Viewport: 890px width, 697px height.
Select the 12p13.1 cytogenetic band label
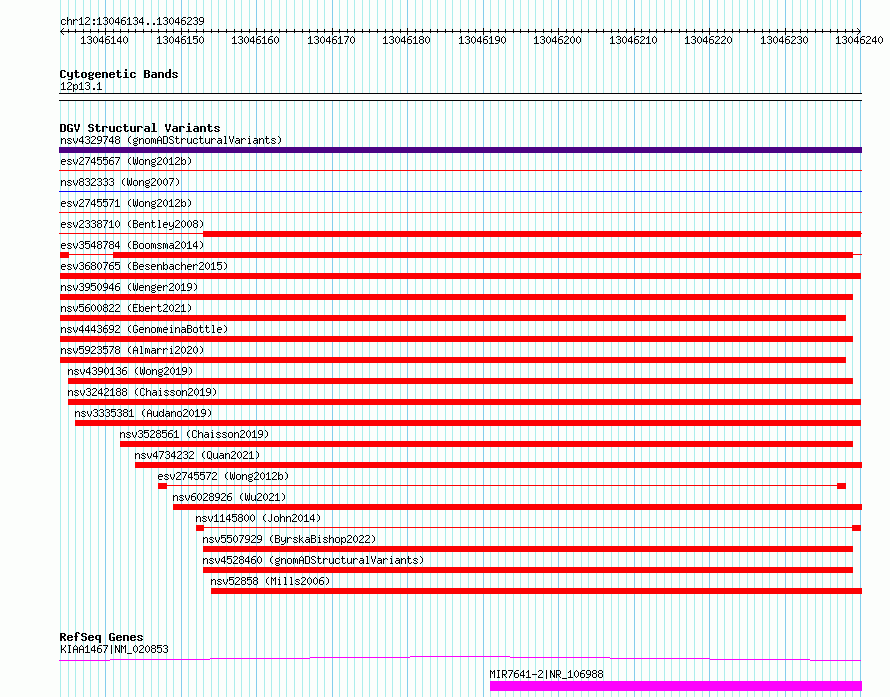tap(81, 86)
